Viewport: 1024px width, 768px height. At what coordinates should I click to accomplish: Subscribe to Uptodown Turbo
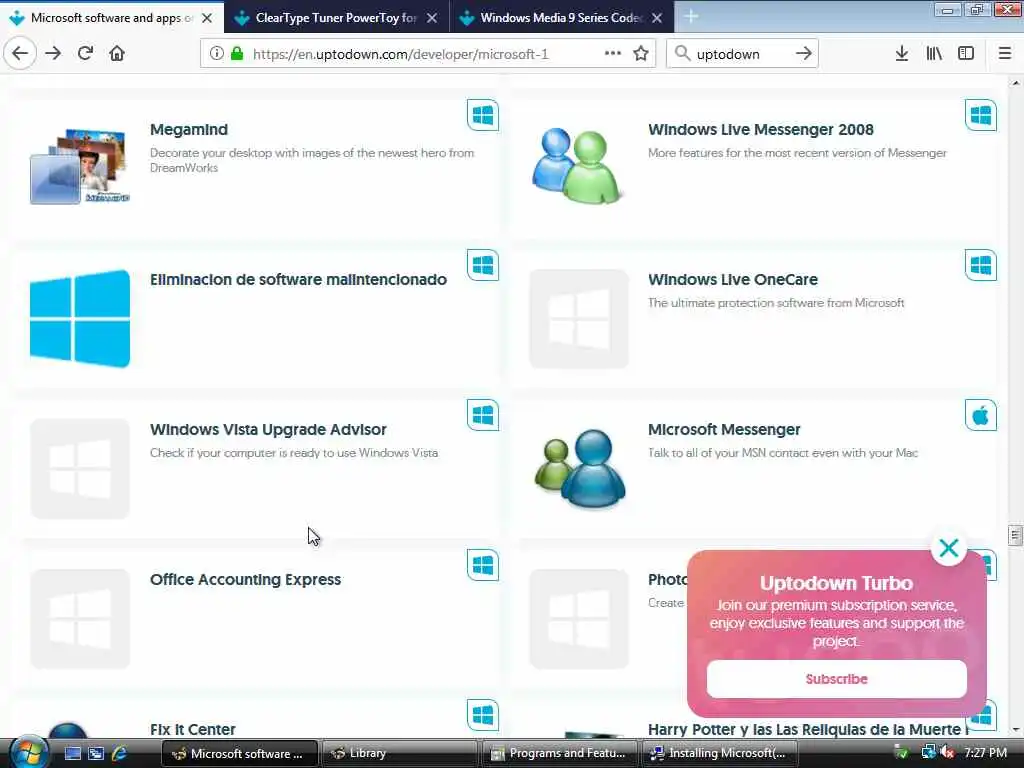[837, 679]
